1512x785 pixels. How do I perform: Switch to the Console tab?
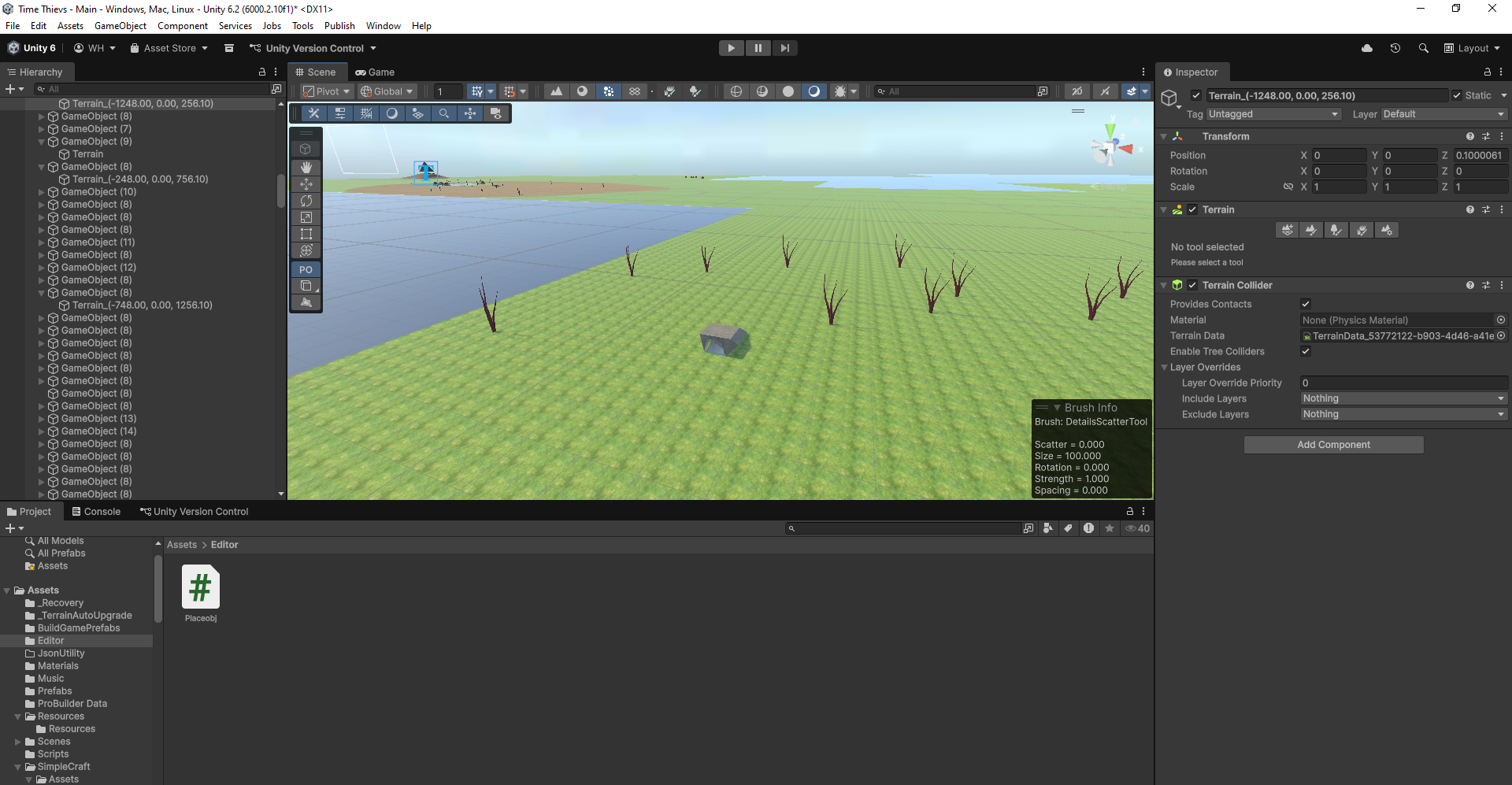(96, 511)
